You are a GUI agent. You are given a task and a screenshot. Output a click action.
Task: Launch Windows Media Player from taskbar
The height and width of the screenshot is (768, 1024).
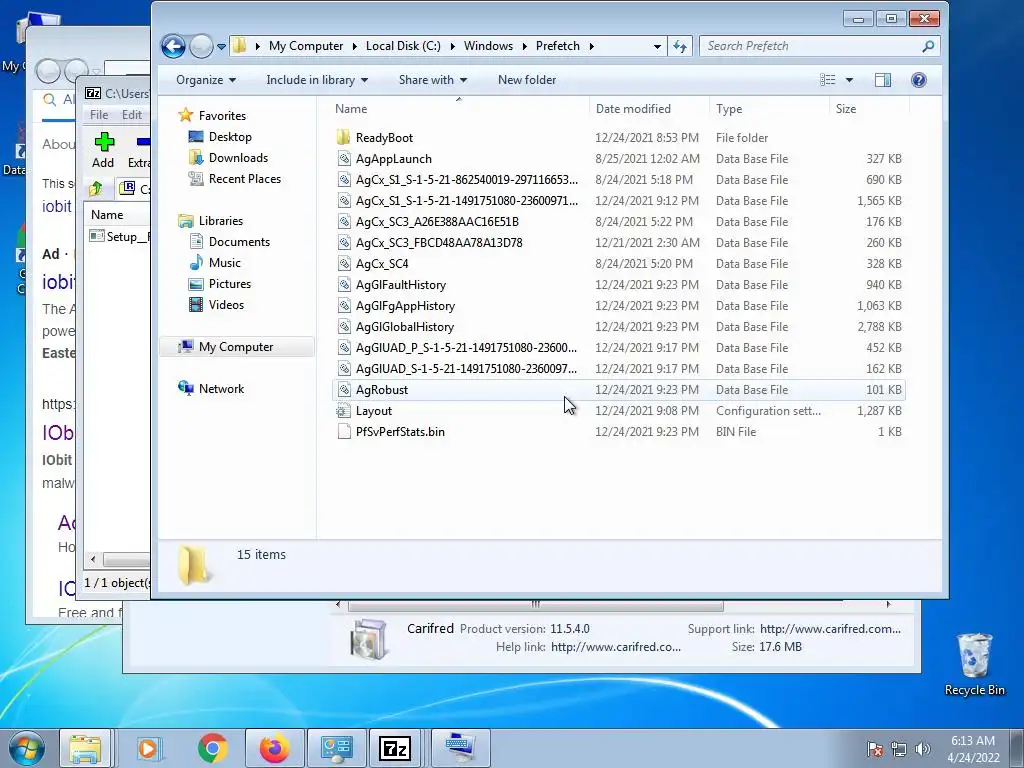148,748
